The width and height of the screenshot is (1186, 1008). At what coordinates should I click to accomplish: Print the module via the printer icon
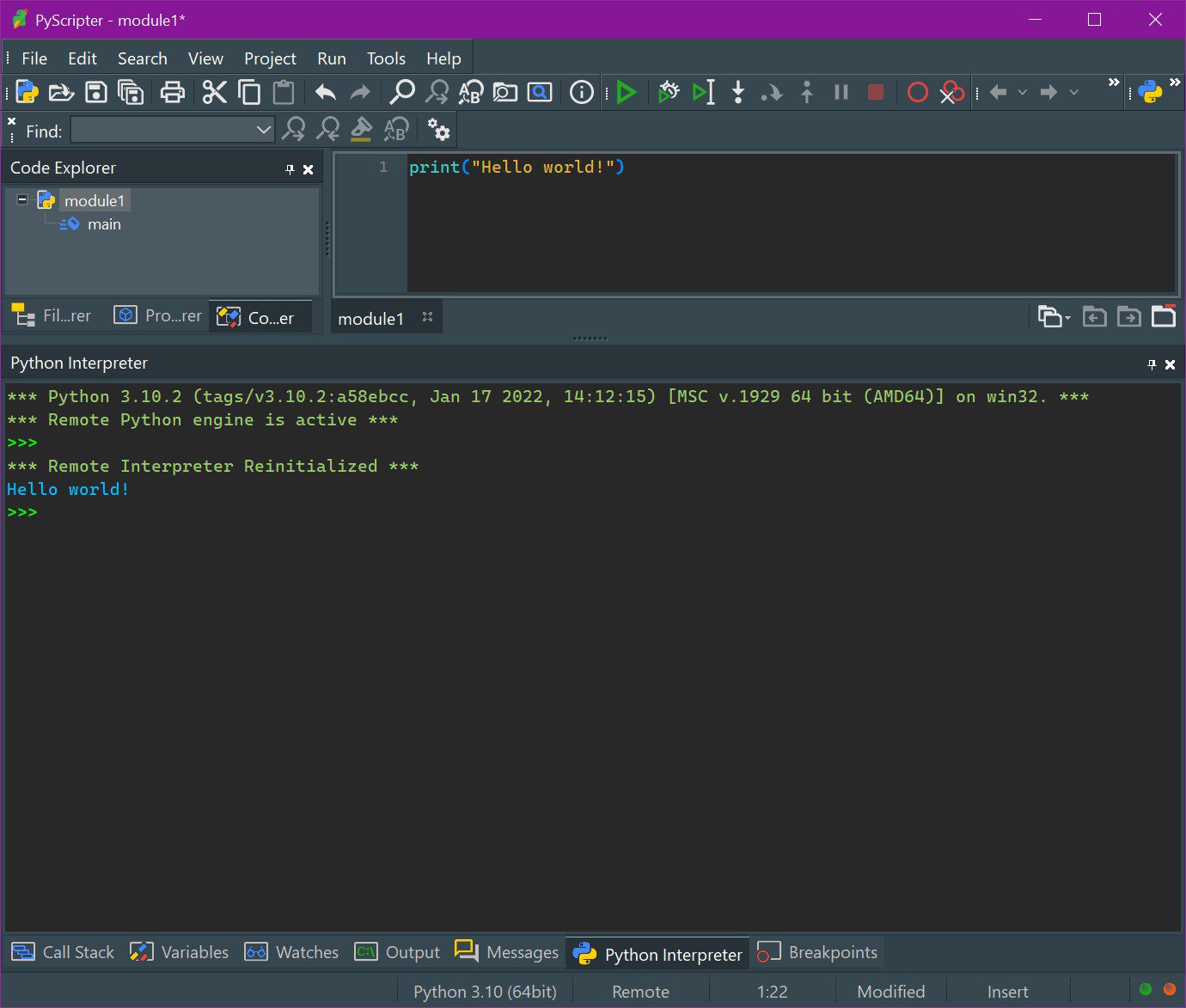click(x=172, y=92)
